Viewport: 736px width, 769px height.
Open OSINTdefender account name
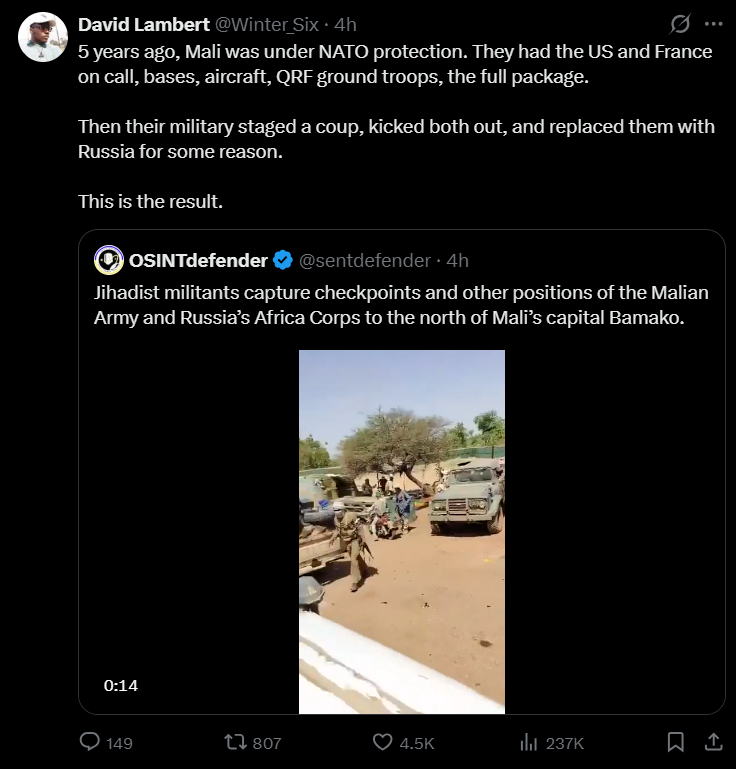[x=198, y=260]
